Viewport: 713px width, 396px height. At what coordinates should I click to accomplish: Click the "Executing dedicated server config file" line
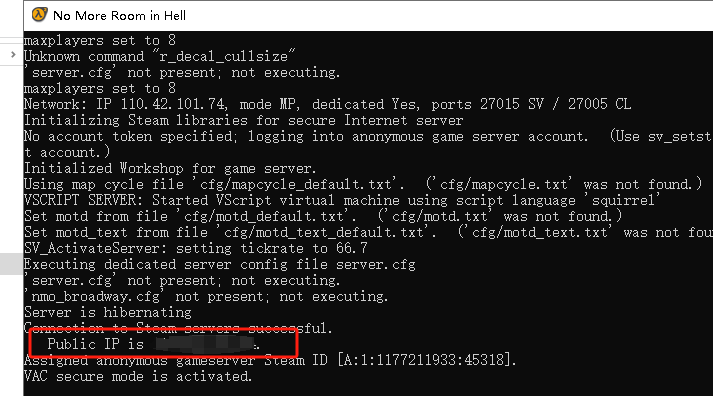pos(220,264)
